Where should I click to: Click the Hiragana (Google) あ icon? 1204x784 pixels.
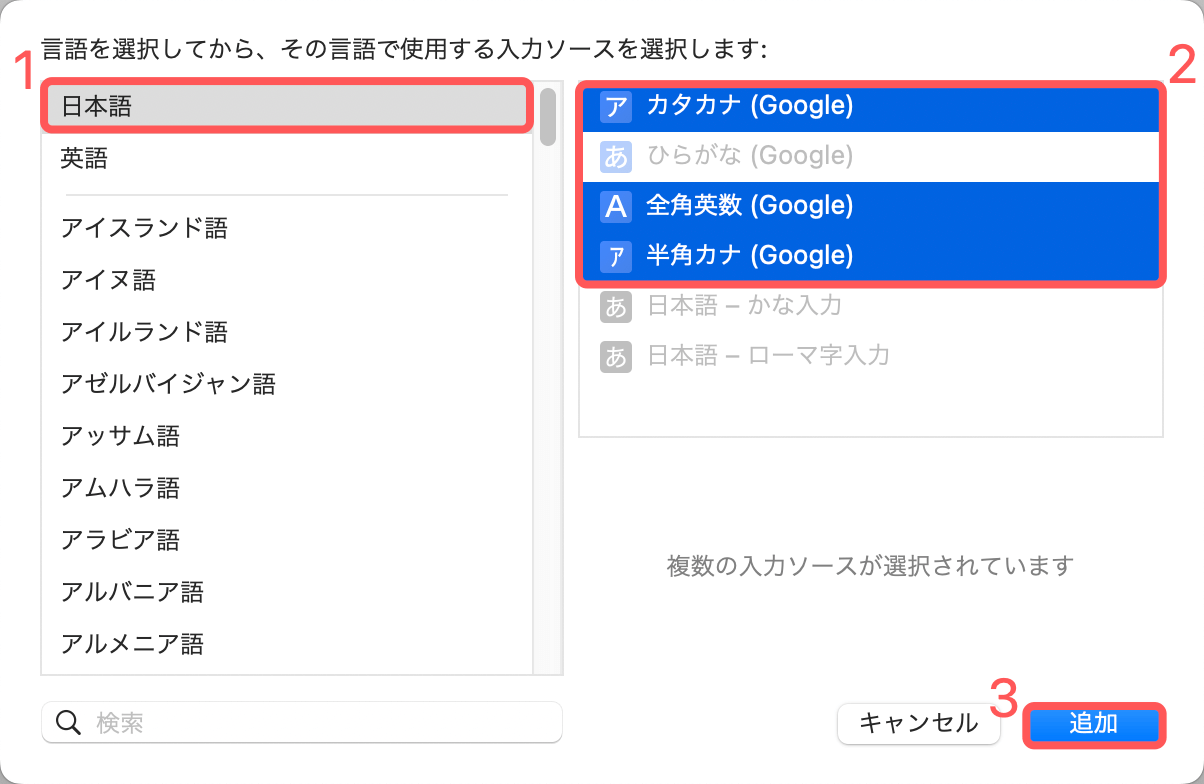pyautogui.click(x=616, y=156)
